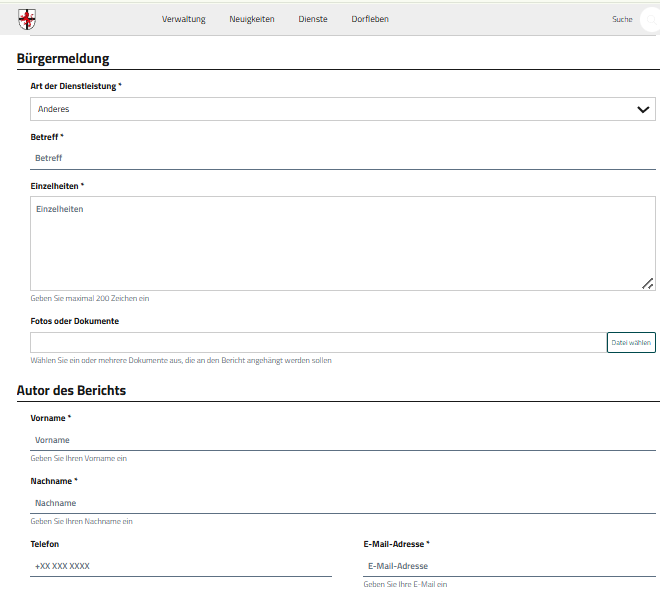Open the Neuigkeiten menu
660x592 pixels.
coord(251,19)
